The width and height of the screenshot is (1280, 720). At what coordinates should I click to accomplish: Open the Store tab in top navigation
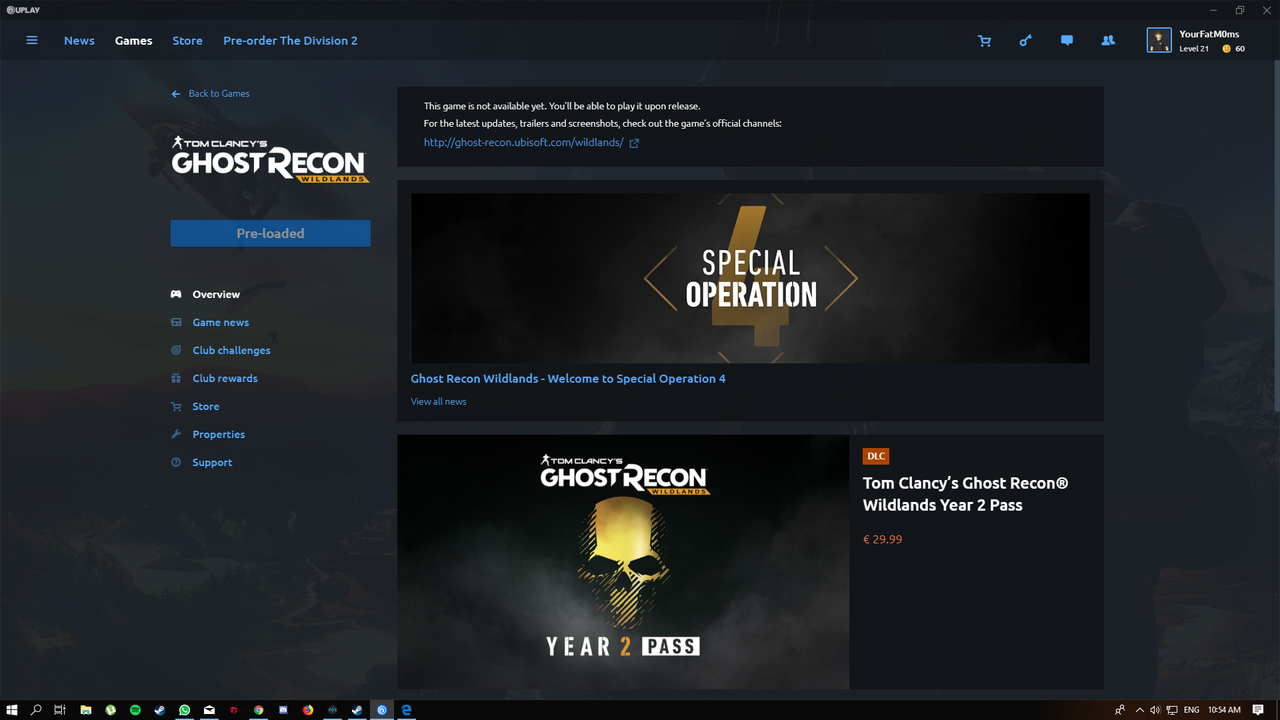pos(187,41)
